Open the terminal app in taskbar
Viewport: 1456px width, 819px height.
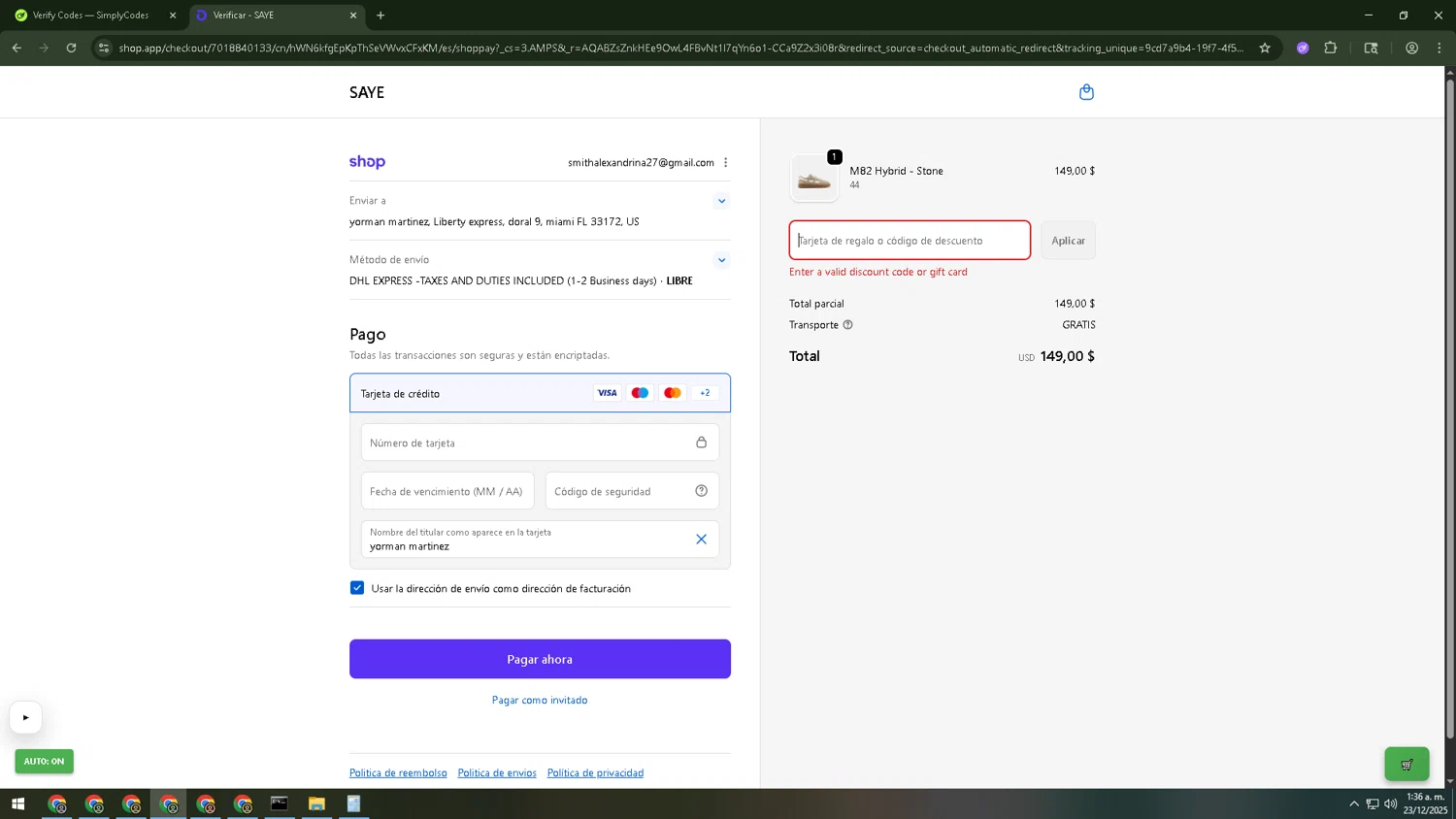pos(280,803)
